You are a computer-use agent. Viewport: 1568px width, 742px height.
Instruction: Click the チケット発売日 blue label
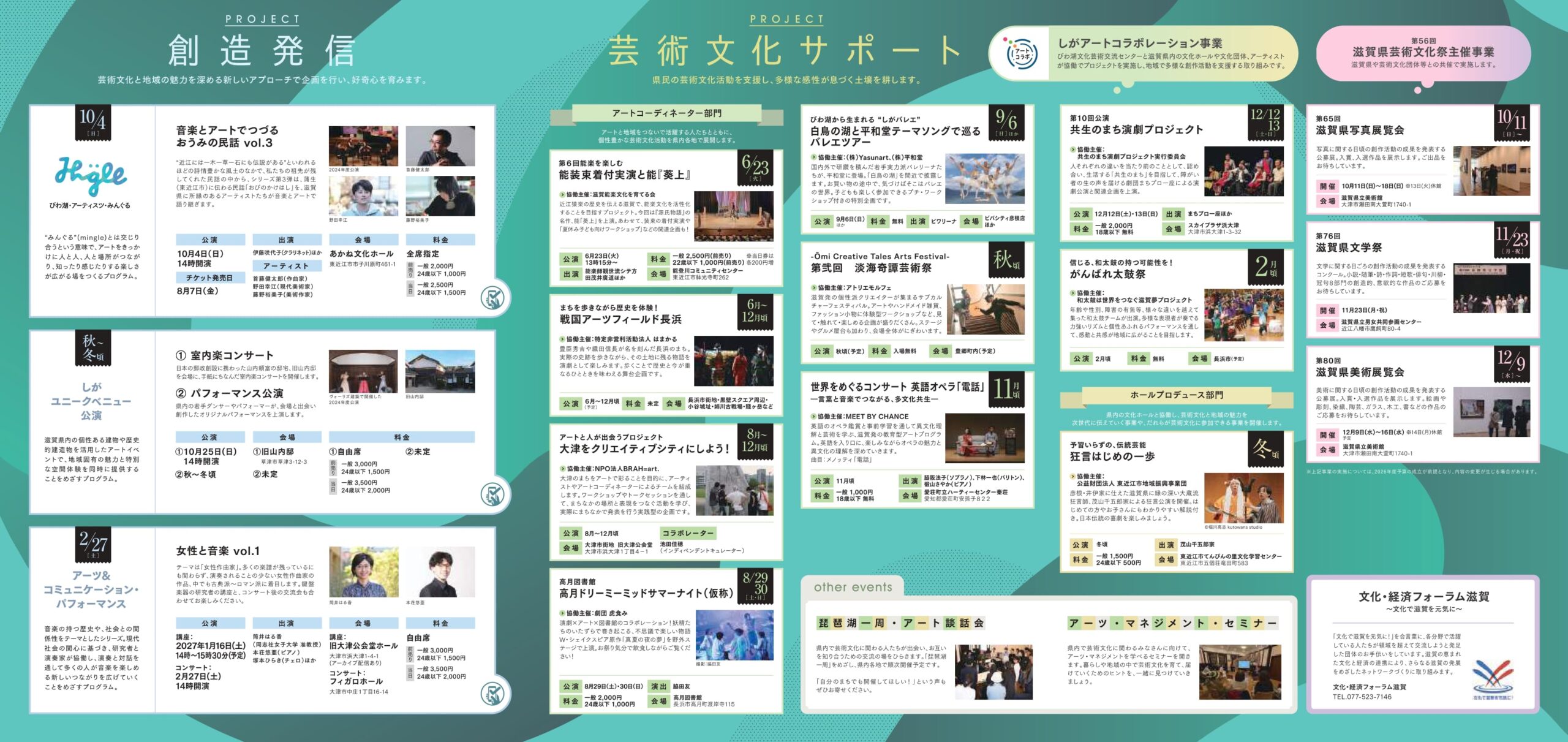(x=209, y=278)
